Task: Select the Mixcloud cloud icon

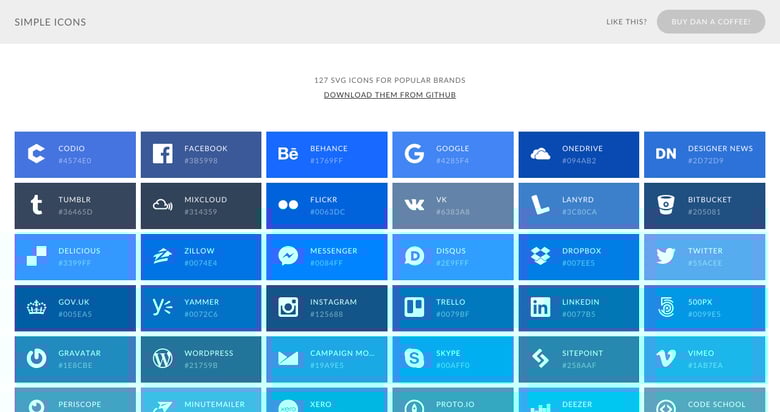Action: (x=162, y=205)
